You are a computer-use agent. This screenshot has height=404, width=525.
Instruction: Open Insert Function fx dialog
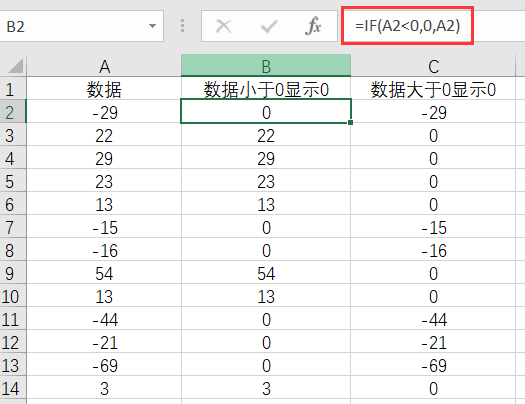(x=313, y=26)
